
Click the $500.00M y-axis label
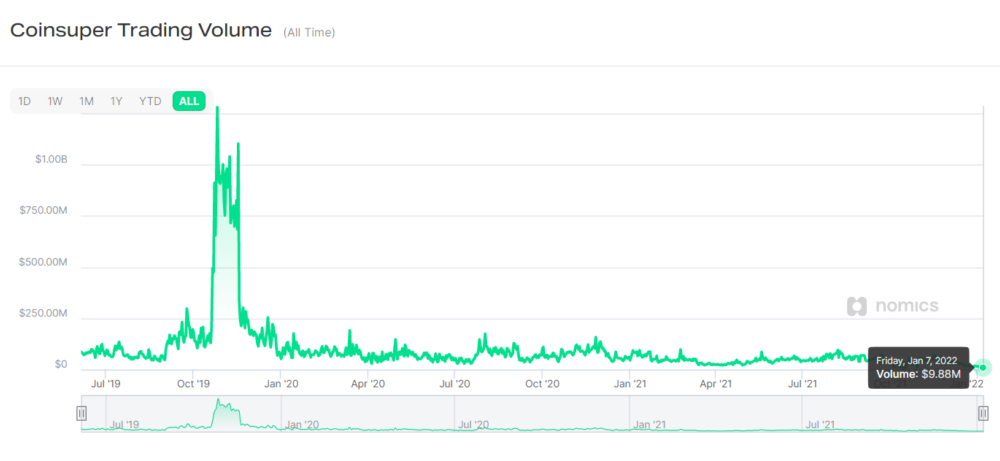[43, 263]
